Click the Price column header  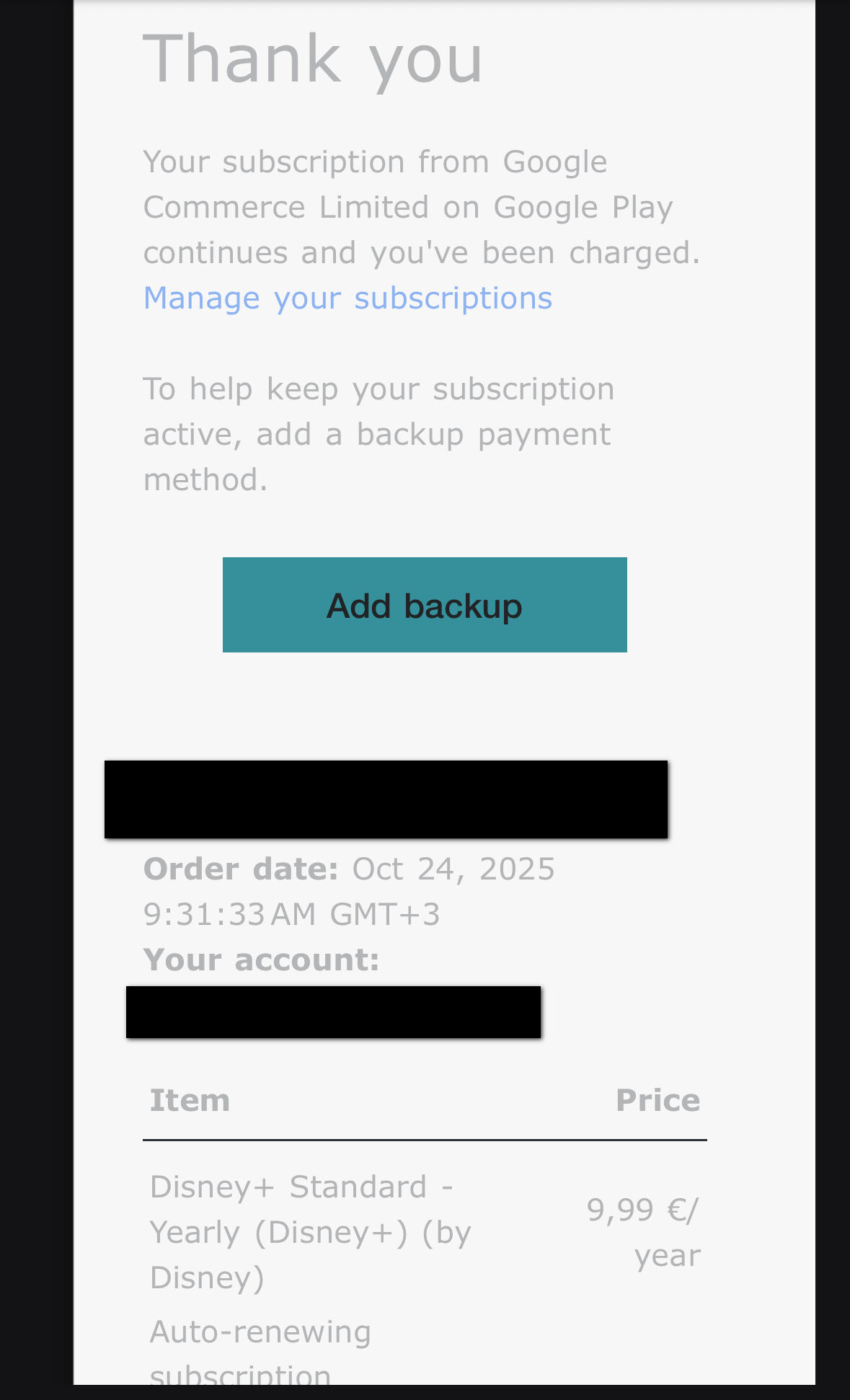[658, 1101]
